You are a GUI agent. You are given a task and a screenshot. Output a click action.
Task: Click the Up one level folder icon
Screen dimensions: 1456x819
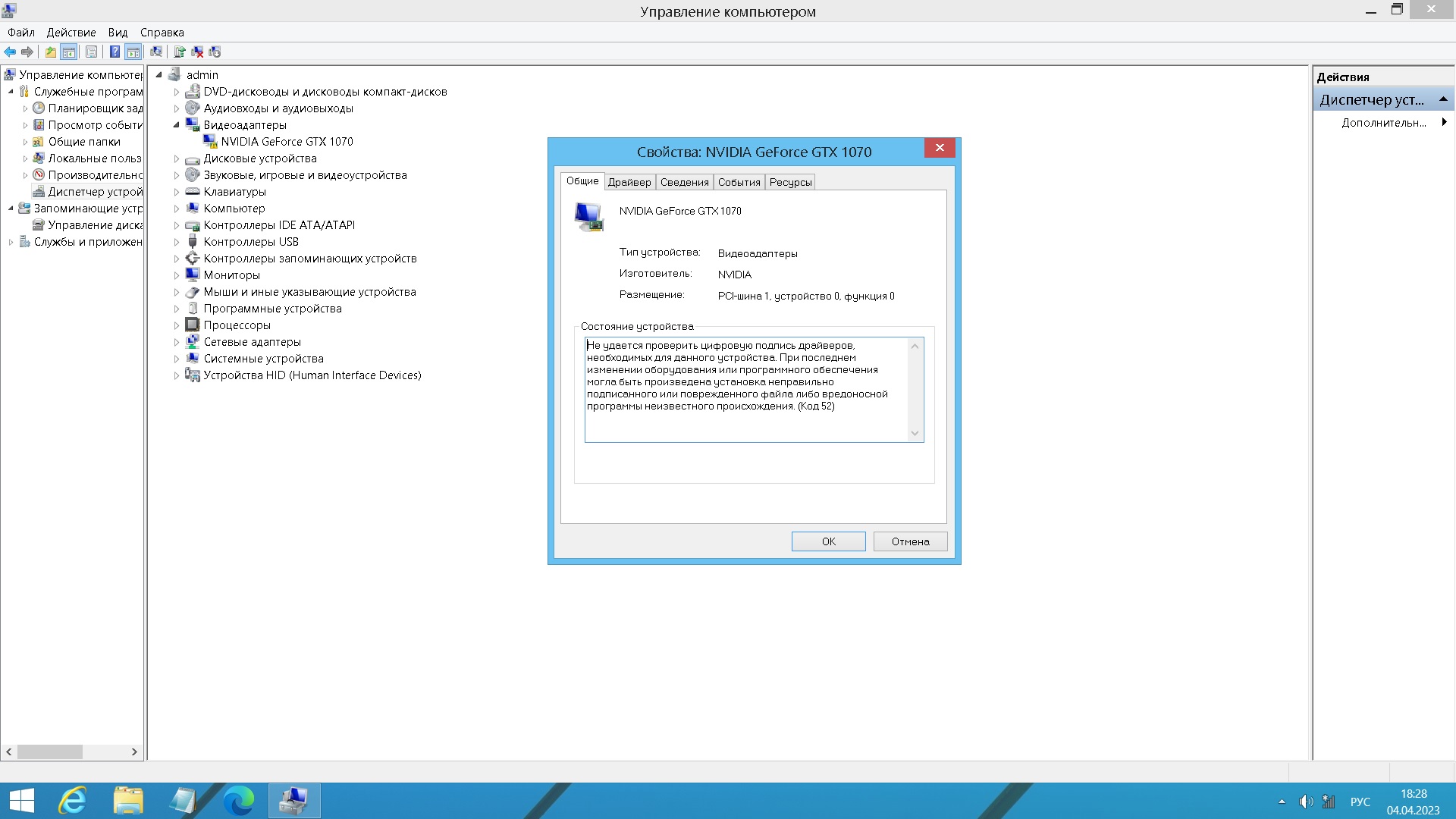click(50, 52)
